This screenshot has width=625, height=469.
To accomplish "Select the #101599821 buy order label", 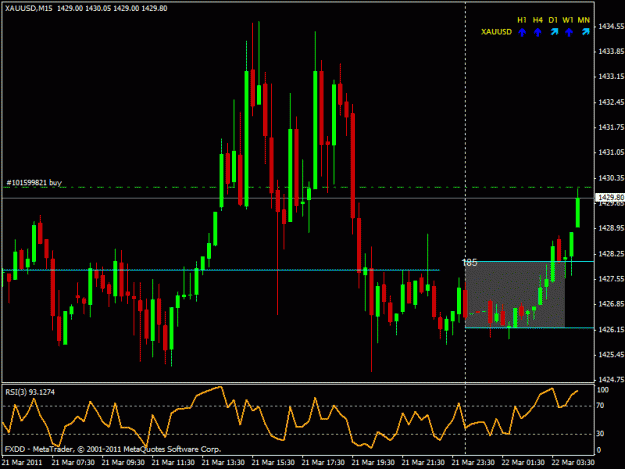I will pyautogui.click(x=34, y=182).
